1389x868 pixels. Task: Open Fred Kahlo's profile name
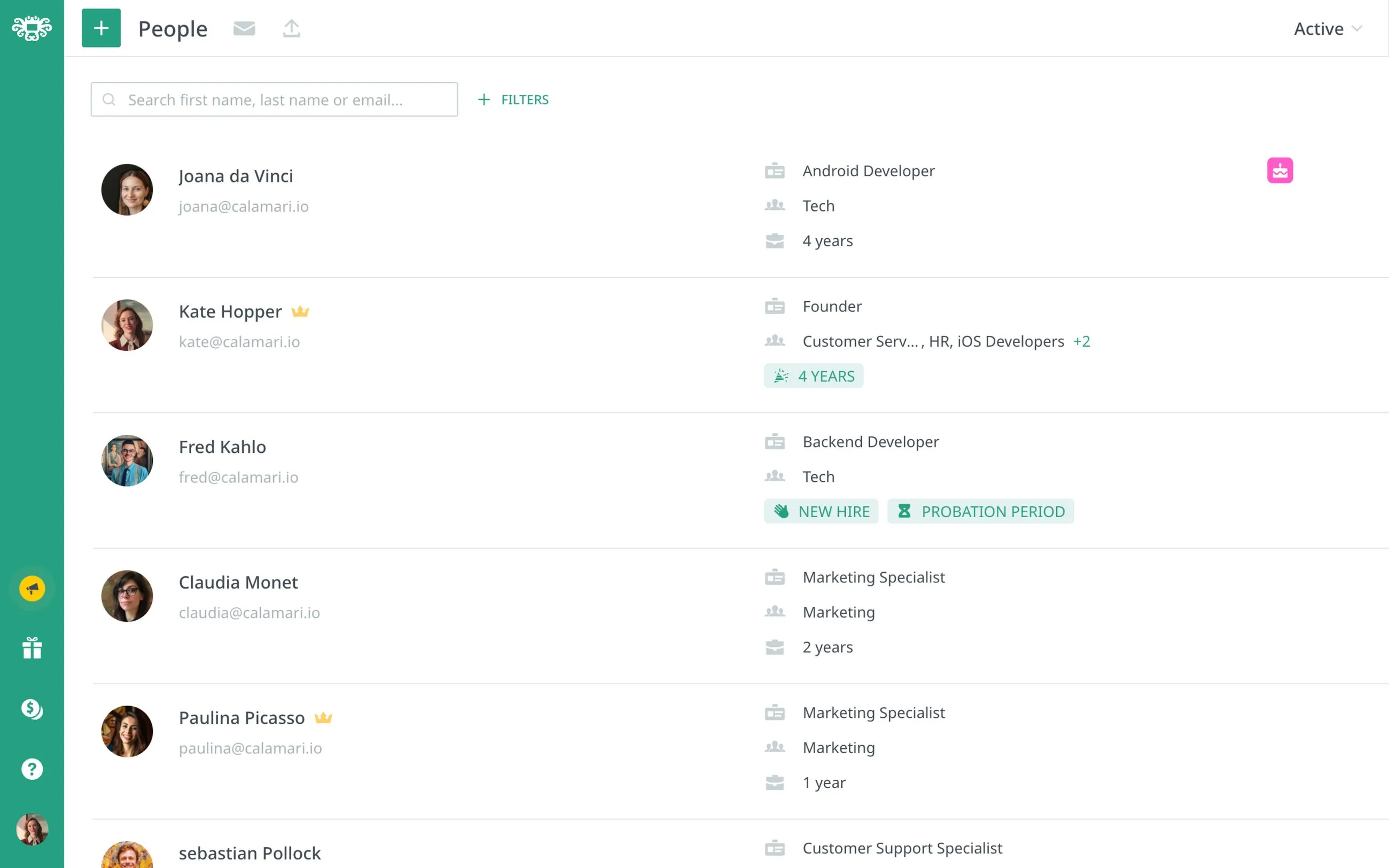click(x=222, y=447)
